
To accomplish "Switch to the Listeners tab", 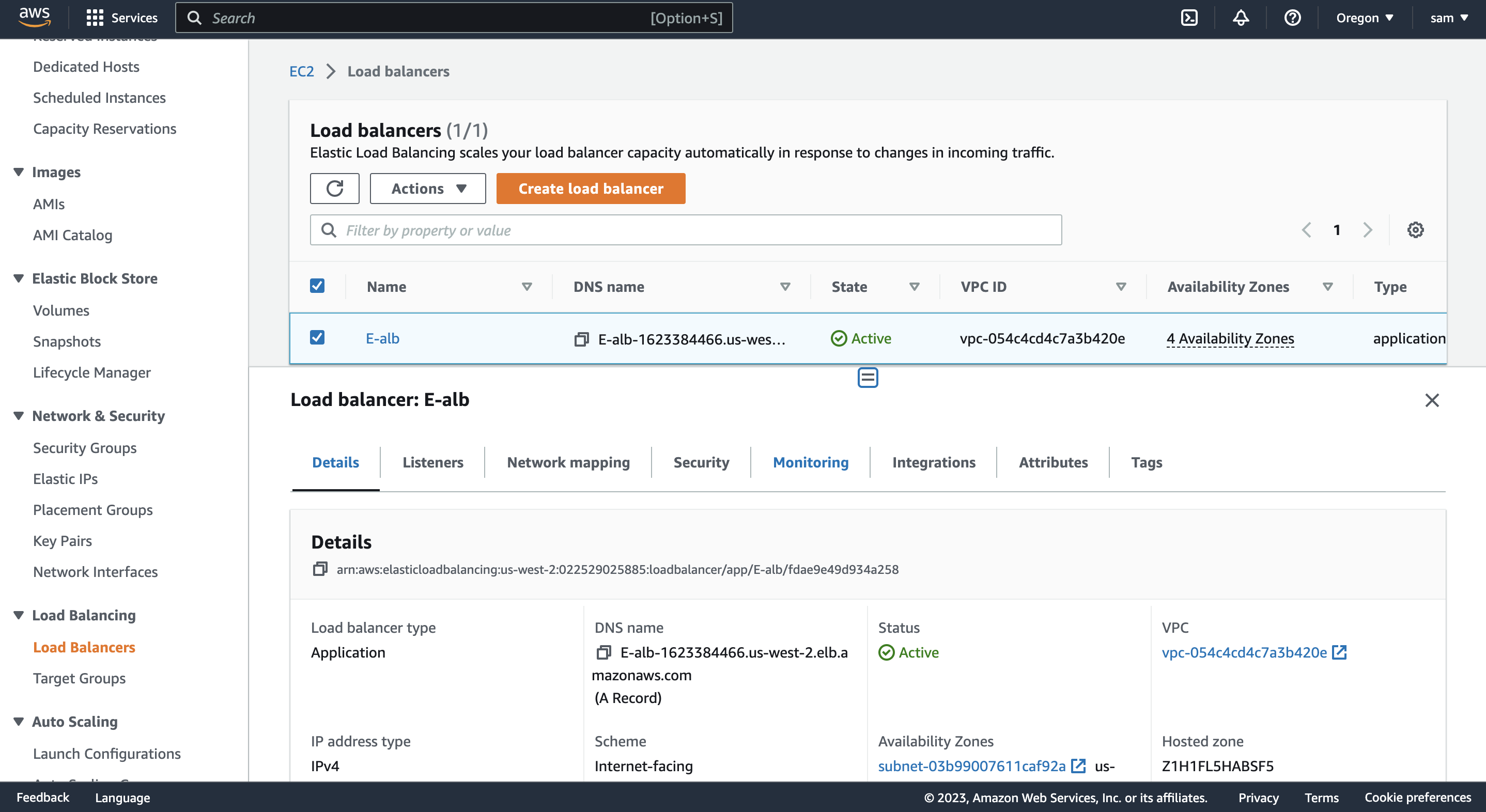I will tap(432, 462).
